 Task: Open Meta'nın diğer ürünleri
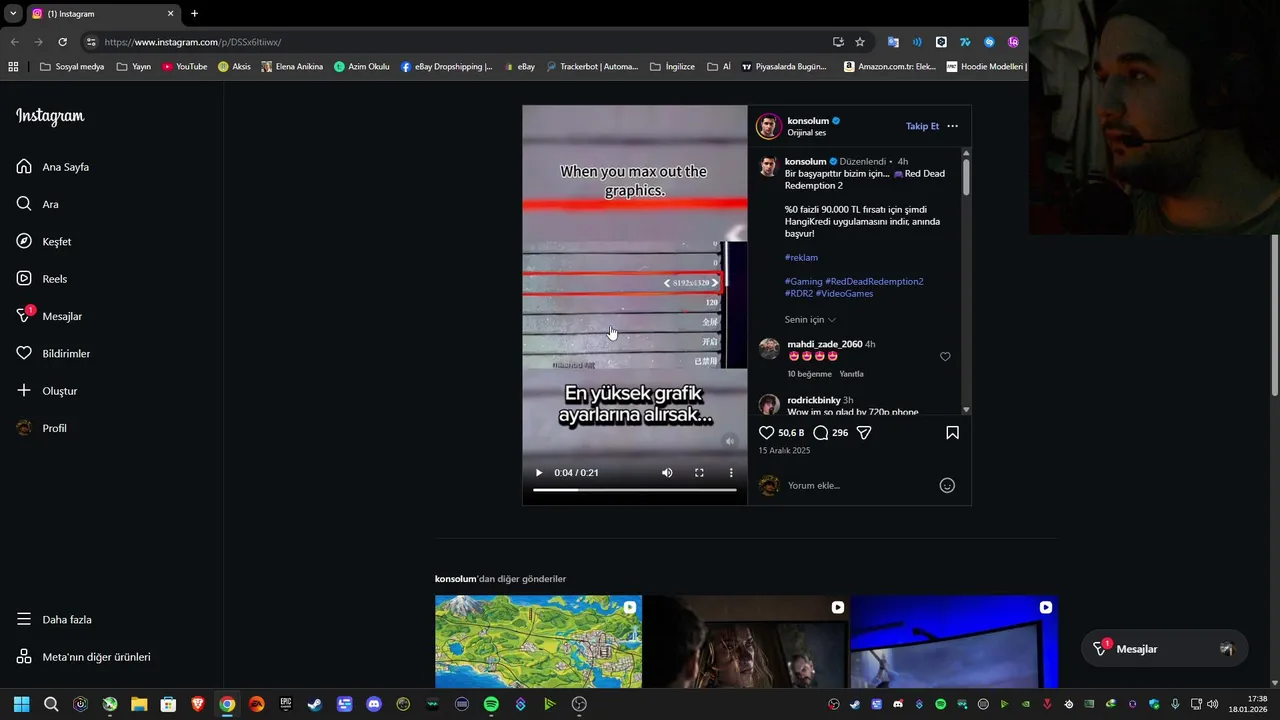pyautogui.click(x=83, y=657)
